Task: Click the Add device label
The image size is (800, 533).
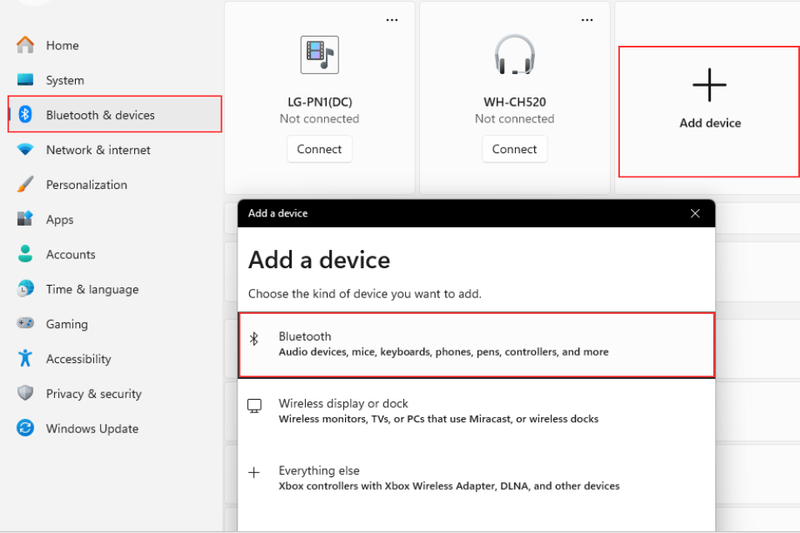Action: tap(710, 123)
